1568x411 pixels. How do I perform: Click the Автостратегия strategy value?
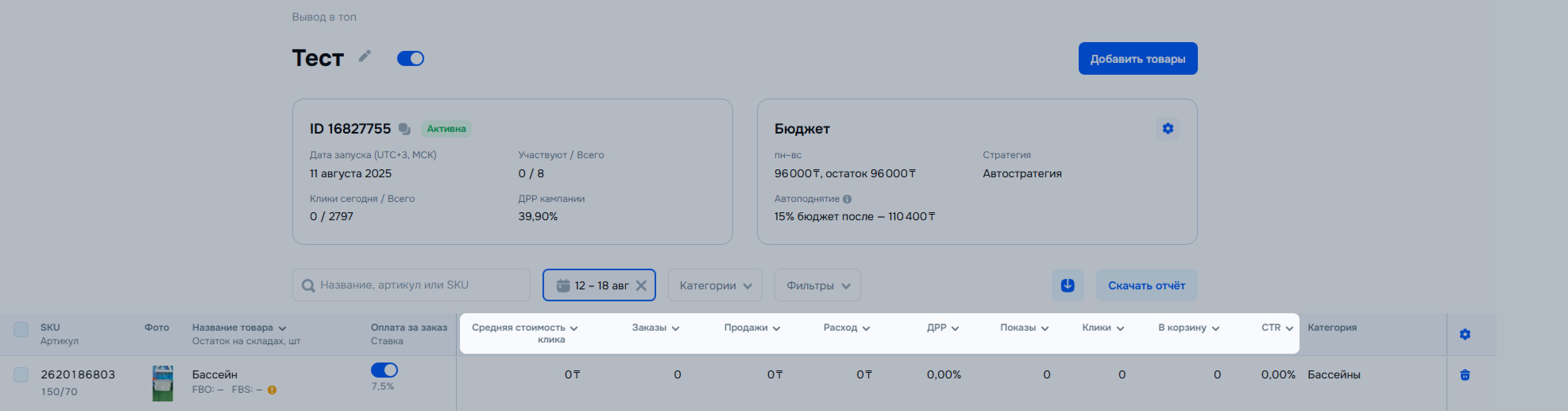(1022, 174)
